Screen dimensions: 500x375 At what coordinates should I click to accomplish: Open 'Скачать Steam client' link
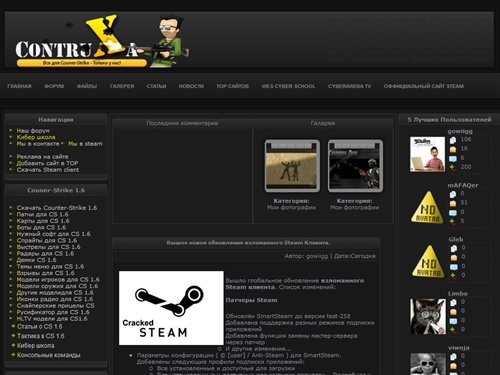tap(48, 170)
